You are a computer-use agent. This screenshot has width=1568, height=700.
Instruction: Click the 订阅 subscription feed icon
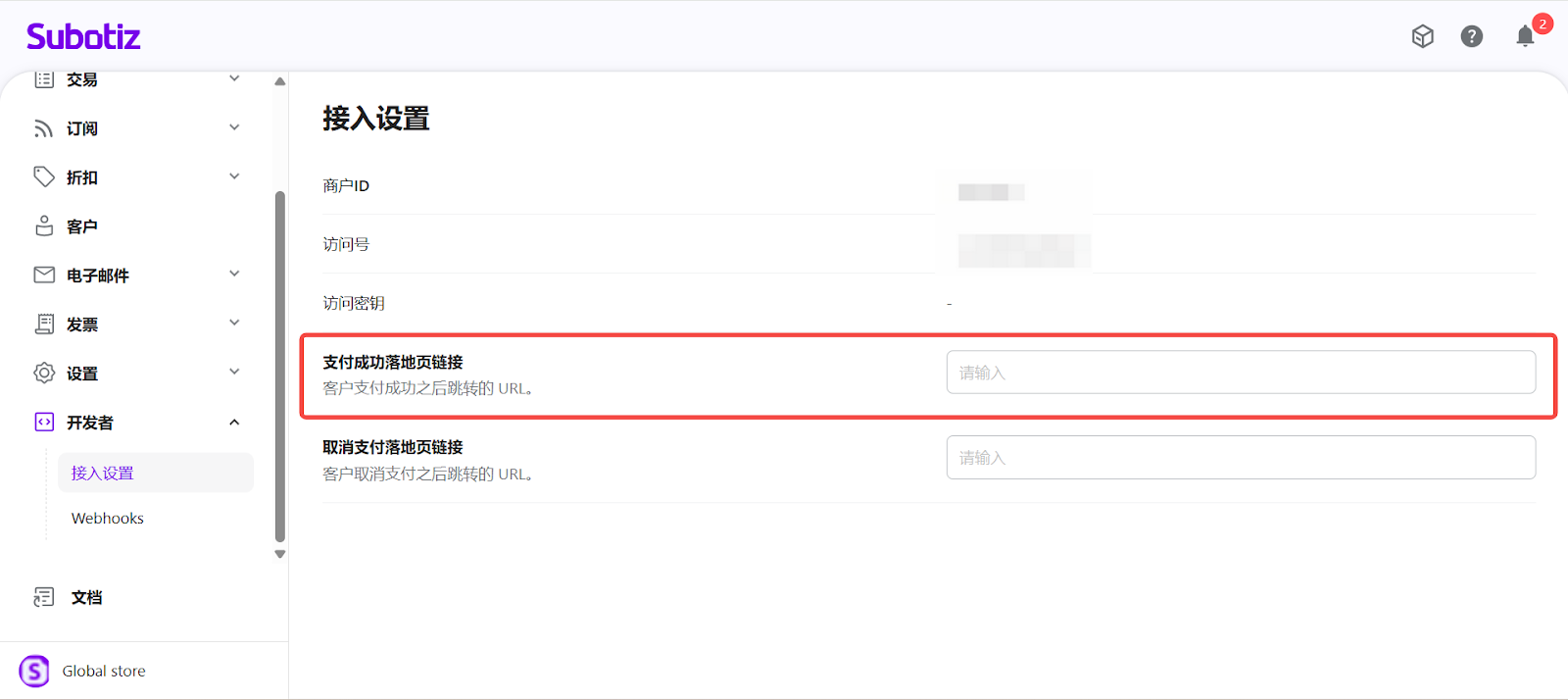[44, 128]
